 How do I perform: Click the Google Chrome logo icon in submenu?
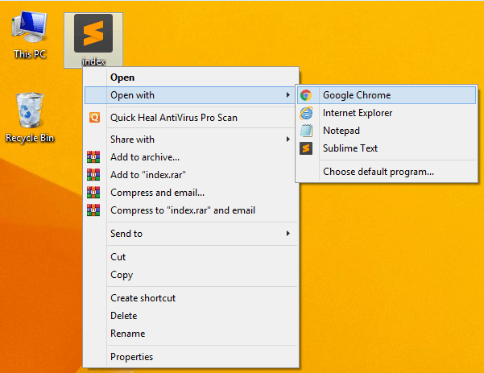306,95
